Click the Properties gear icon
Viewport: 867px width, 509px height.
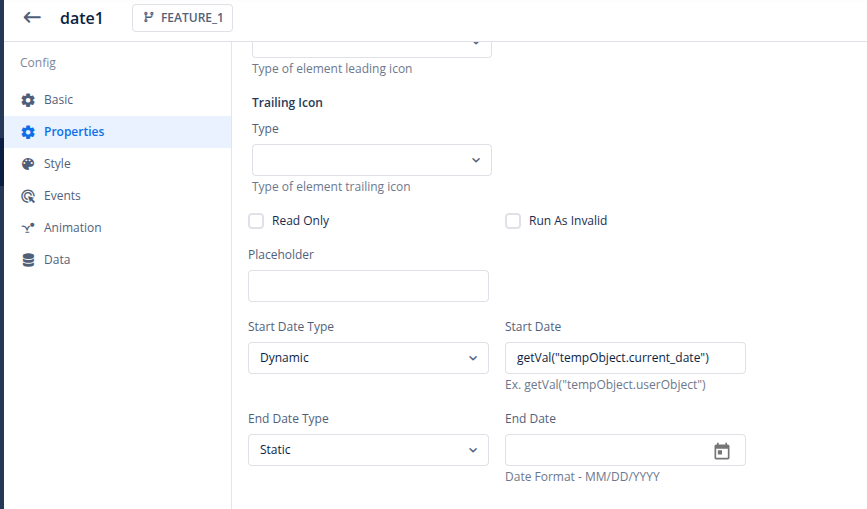tap(28, 132)
